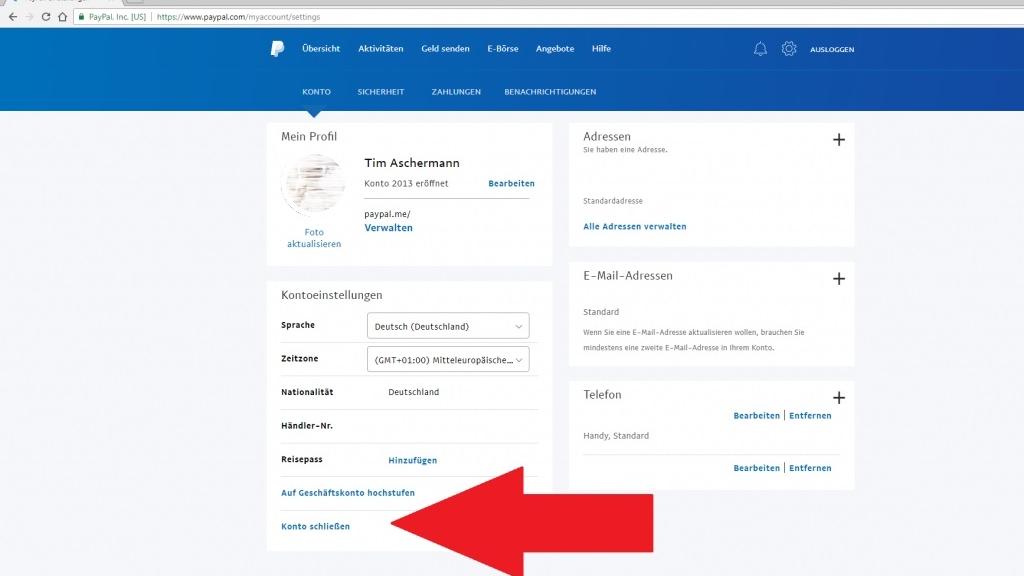Click Hinzufügen next to Reisepass
The height and width of the screenshot is (576, 1024).
coord(413,460)
